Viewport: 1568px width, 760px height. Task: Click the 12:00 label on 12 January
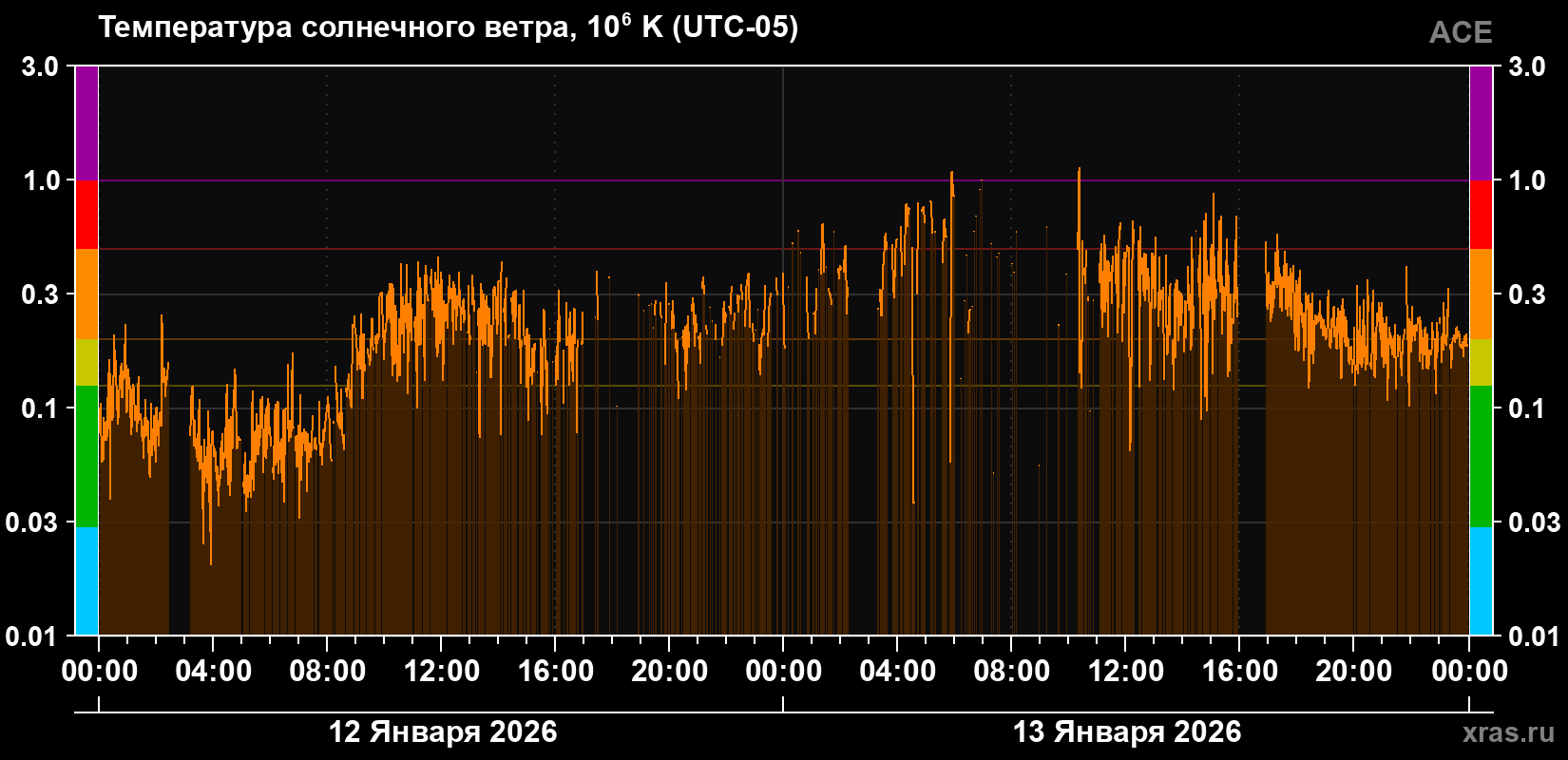click(x=441, y=672)
